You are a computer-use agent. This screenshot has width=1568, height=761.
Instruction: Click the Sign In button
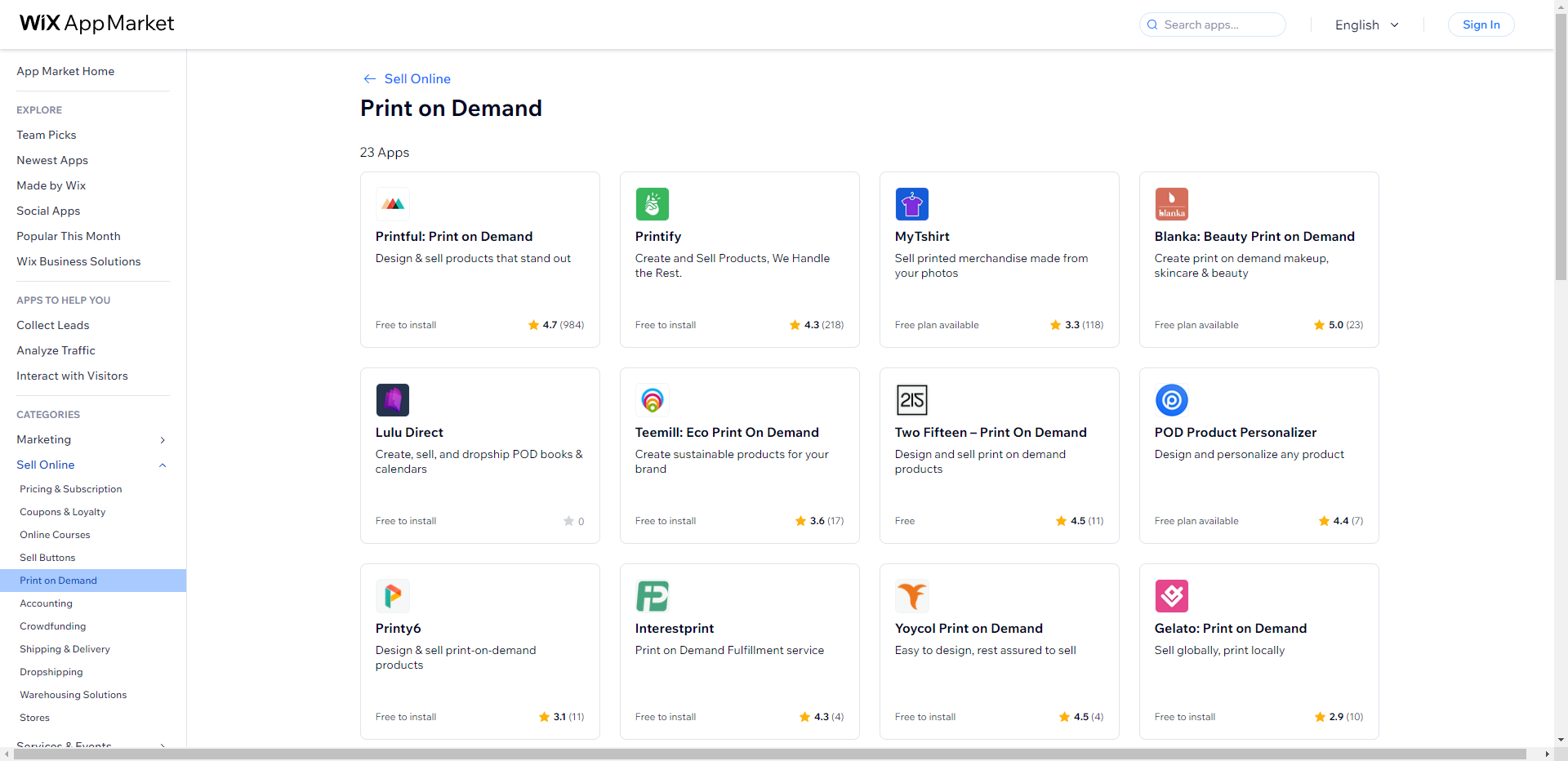pos(1481,24)
